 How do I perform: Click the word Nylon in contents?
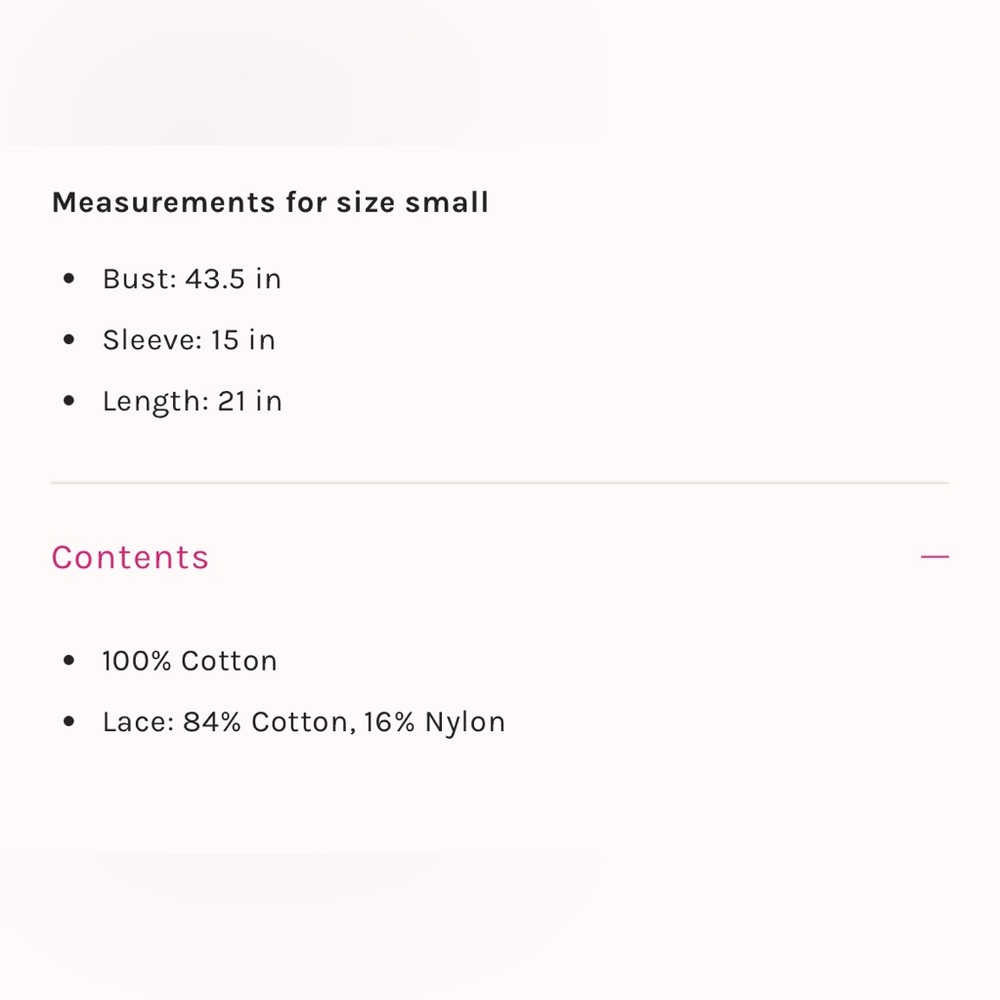(x=465, y=723)
